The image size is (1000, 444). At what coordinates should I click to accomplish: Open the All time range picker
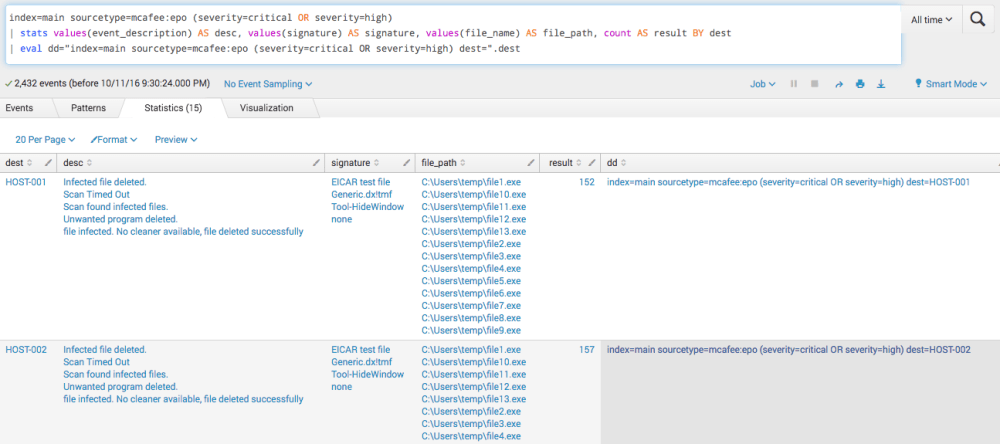tap(932, 19)
